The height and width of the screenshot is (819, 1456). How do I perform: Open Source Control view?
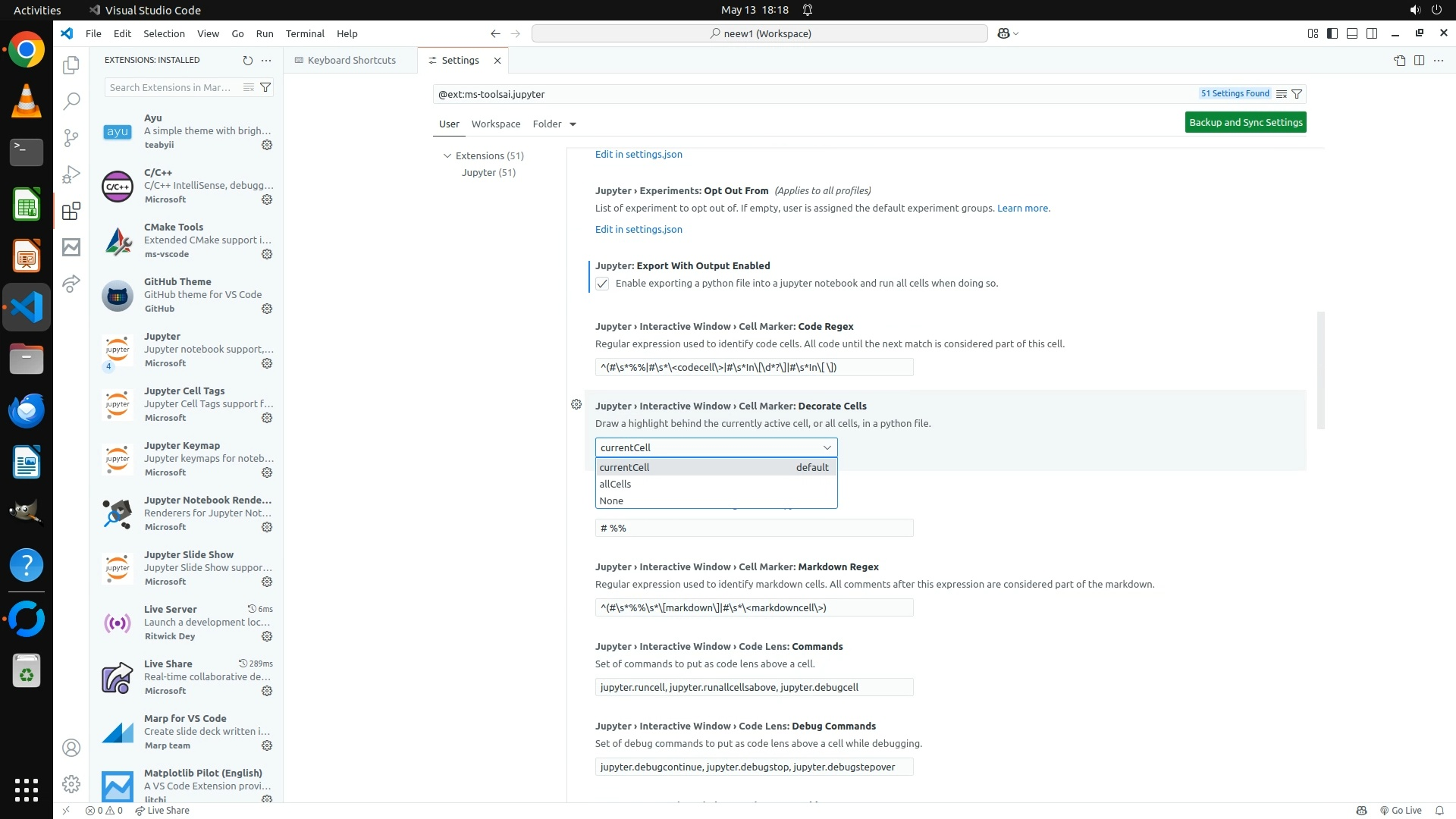[71, 137]
